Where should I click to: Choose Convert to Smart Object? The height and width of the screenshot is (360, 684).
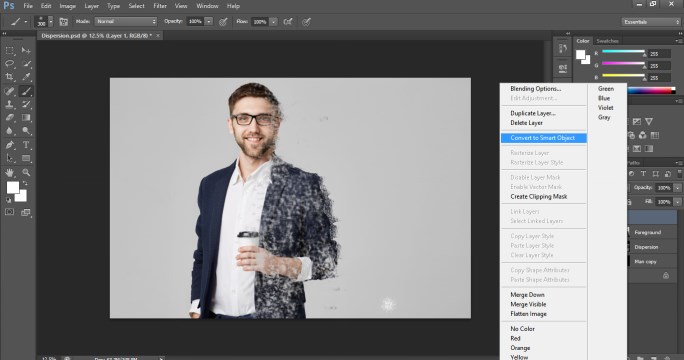(543, 138)
